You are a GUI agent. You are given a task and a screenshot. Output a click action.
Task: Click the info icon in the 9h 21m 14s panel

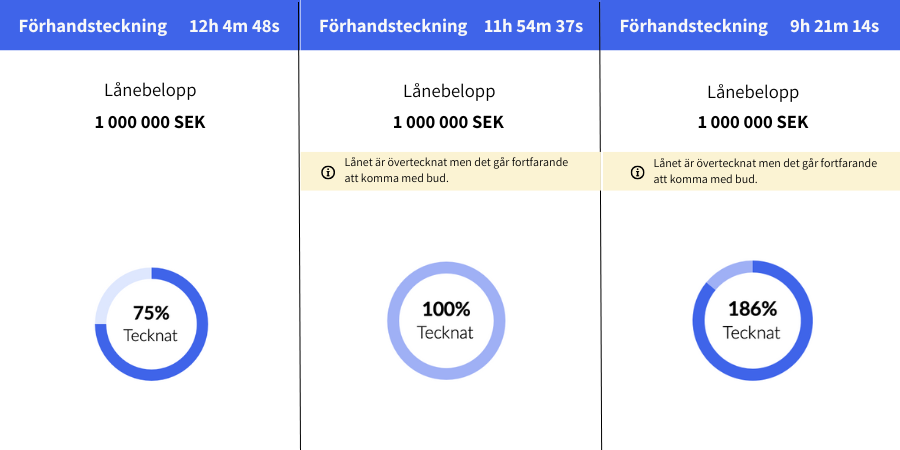637,172
